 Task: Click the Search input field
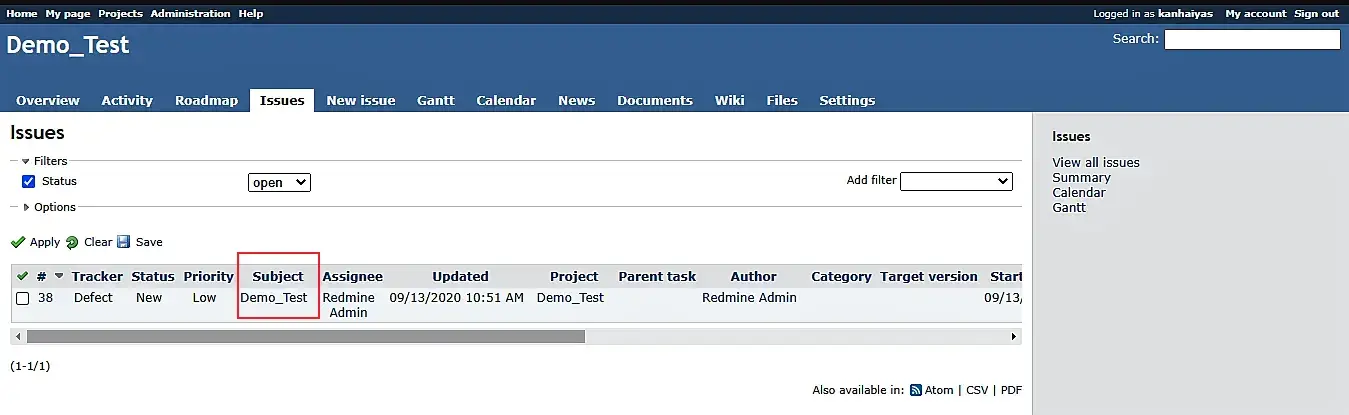[1251, 39]
